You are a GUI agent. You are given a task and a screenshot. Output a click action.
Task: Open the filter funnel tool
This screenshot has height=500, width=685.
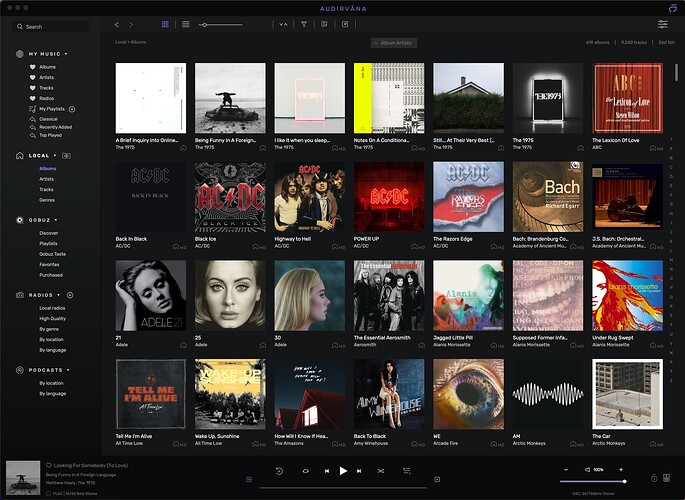pos(304,24)
